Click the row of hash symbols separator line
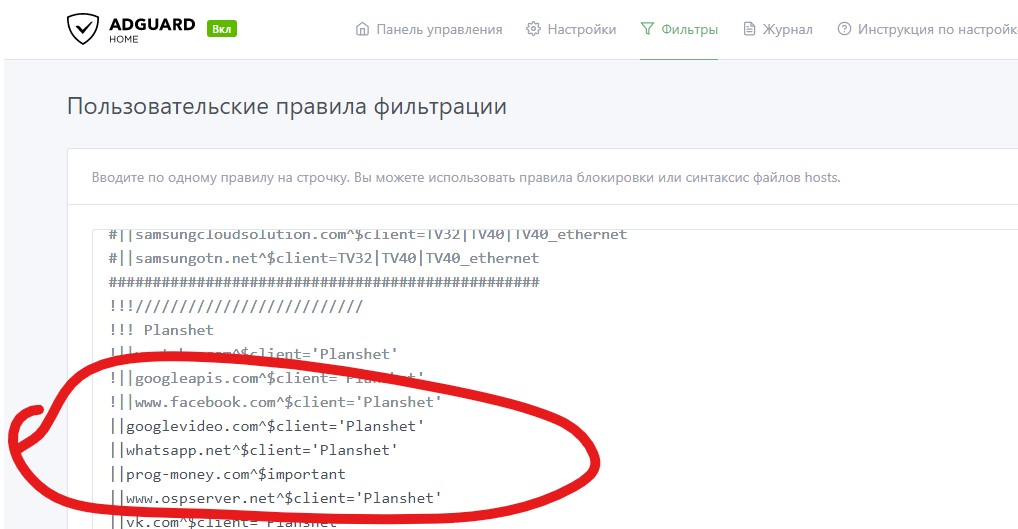 pos(323,282)
